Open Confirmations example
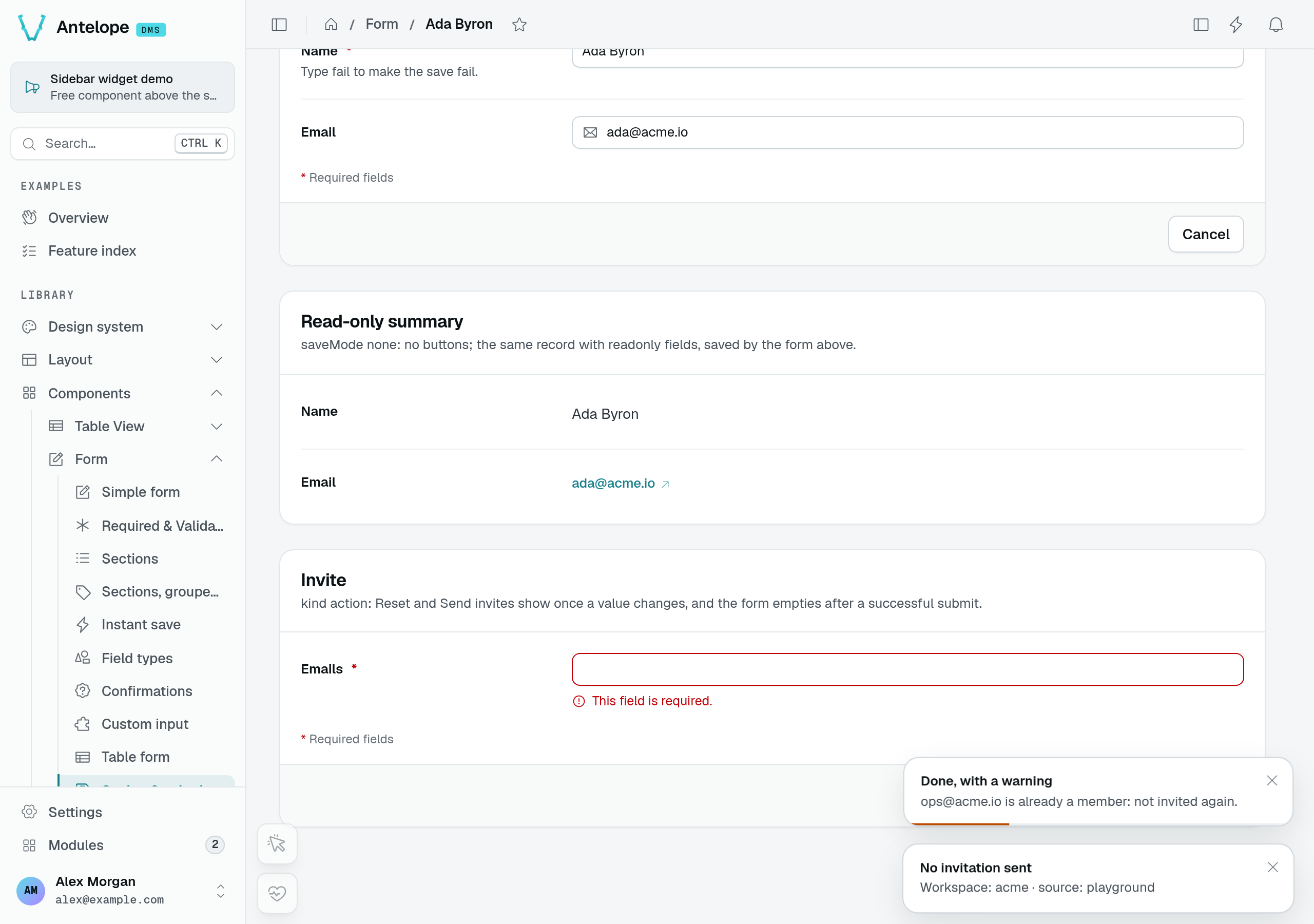Viewport: 1314px width, 924px height. point(149,691)
